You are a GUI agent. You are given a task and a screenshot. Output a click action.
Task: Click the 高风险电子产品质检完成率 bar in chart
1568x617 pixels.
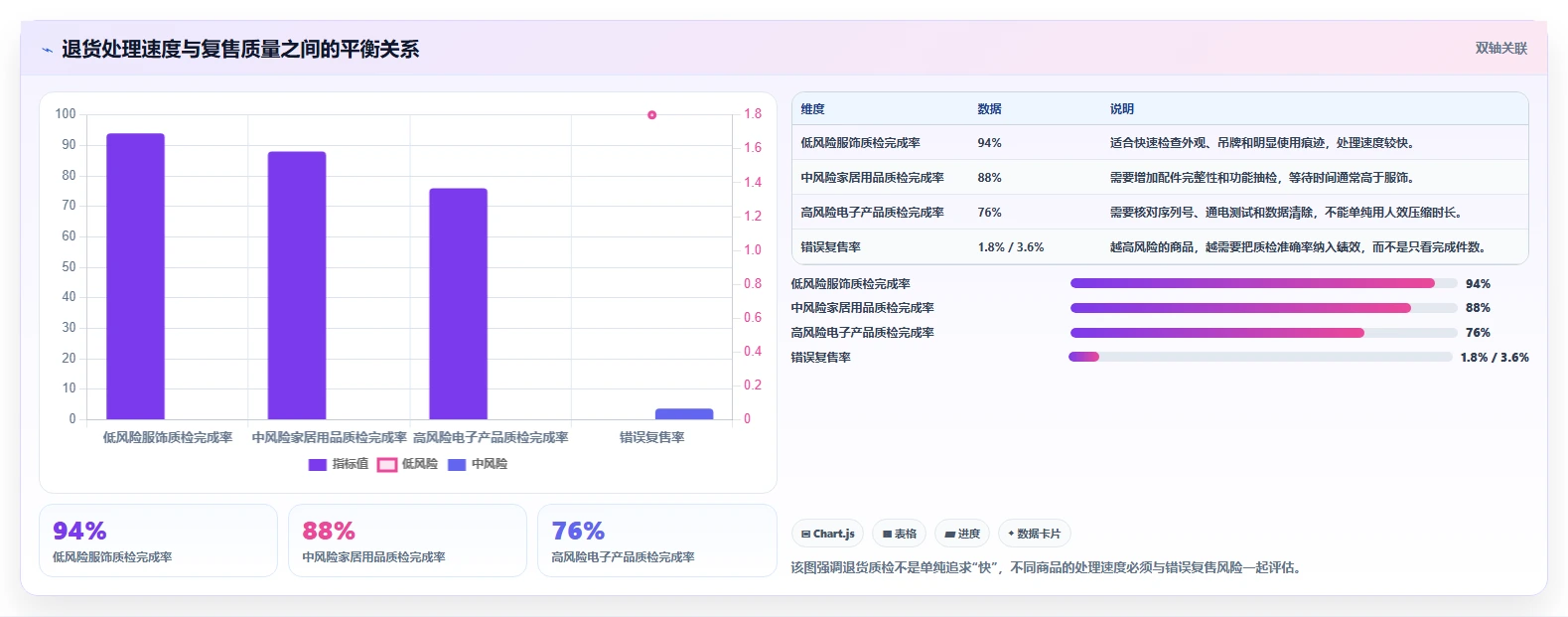(458, 304)
